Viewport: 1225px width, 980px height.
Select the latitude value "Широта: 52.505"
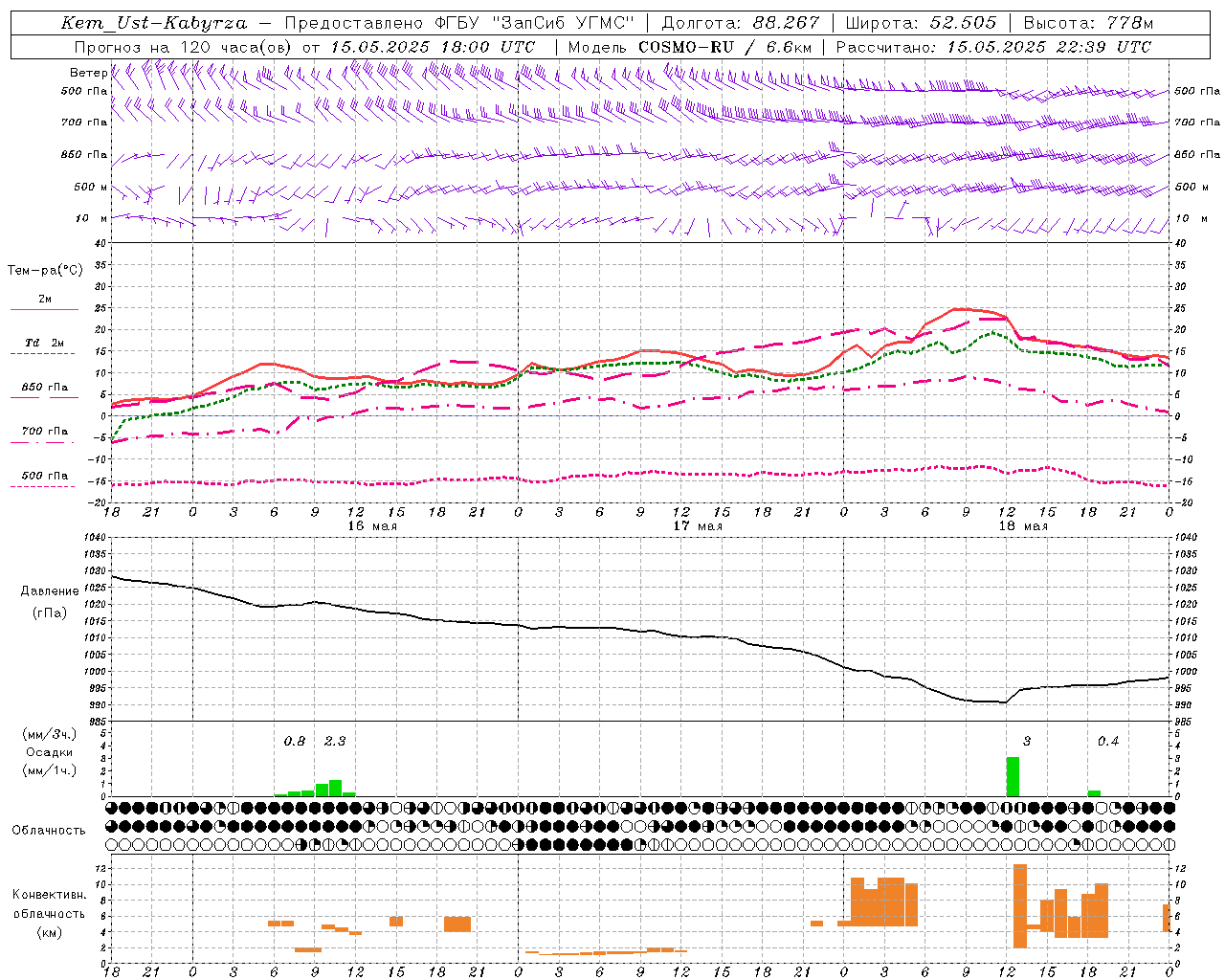(922, 23)
